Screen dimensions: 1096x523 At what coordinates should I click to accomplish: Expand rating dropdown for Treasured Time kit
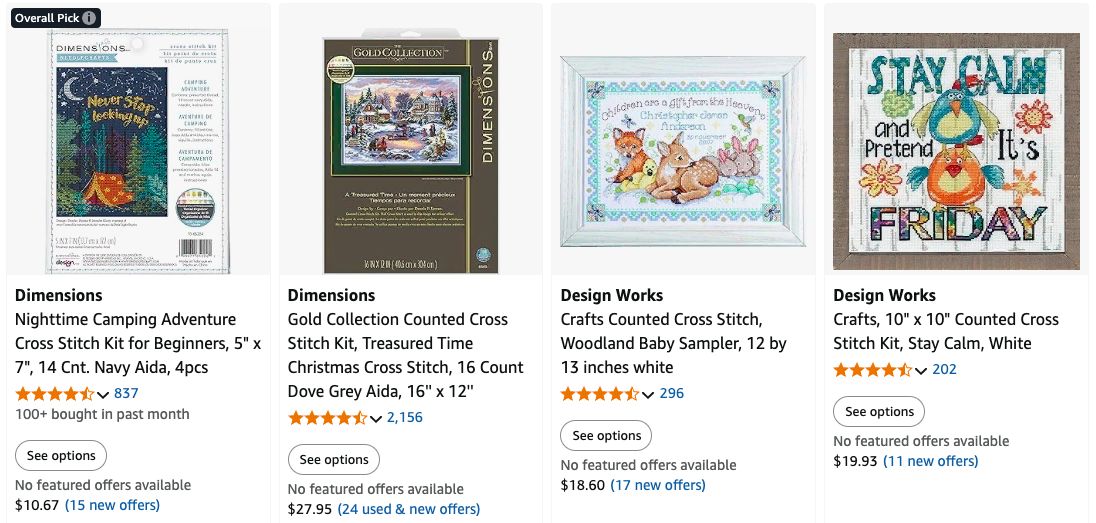click(375, 418)
